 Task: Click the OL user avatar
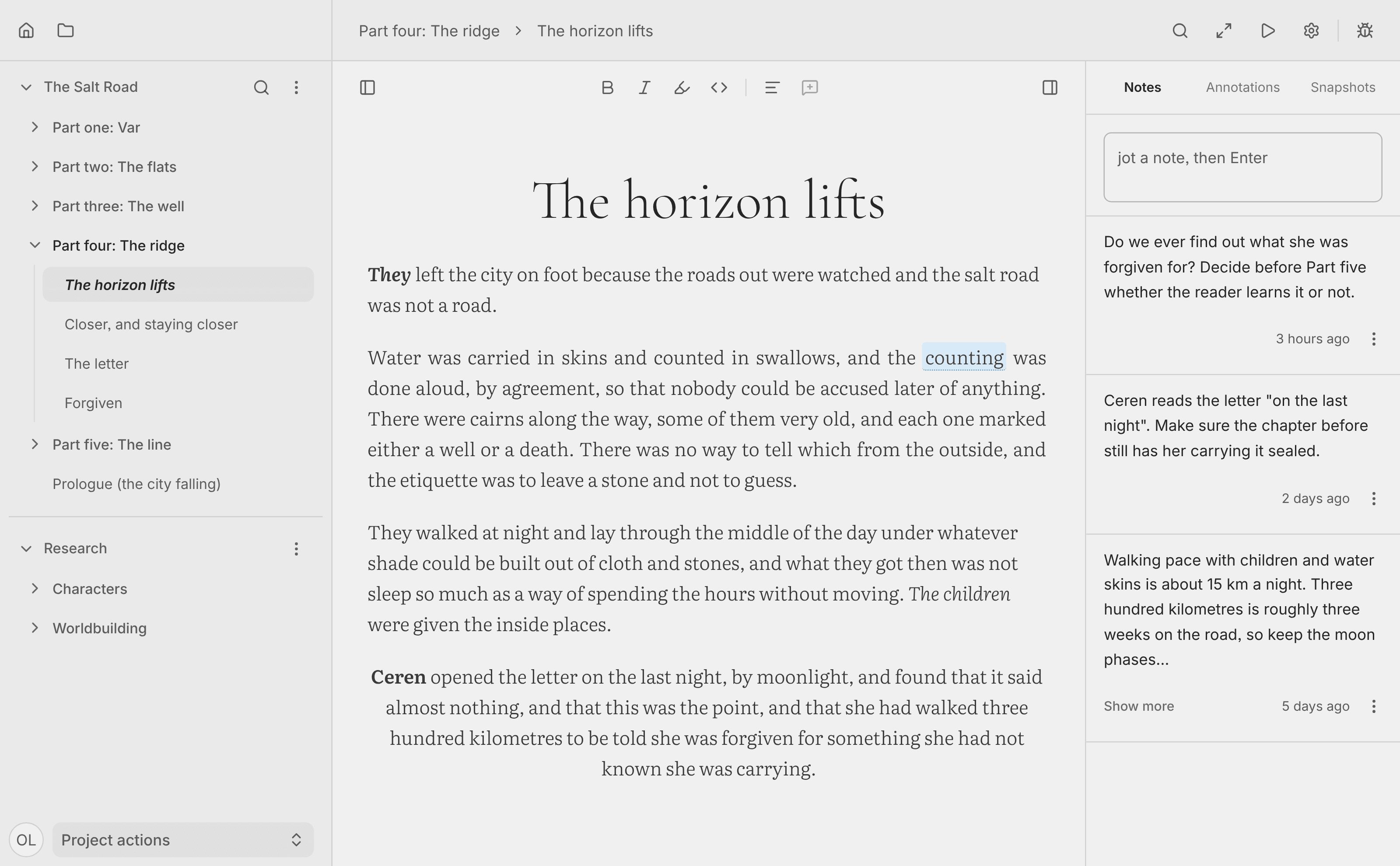[26, 840]
